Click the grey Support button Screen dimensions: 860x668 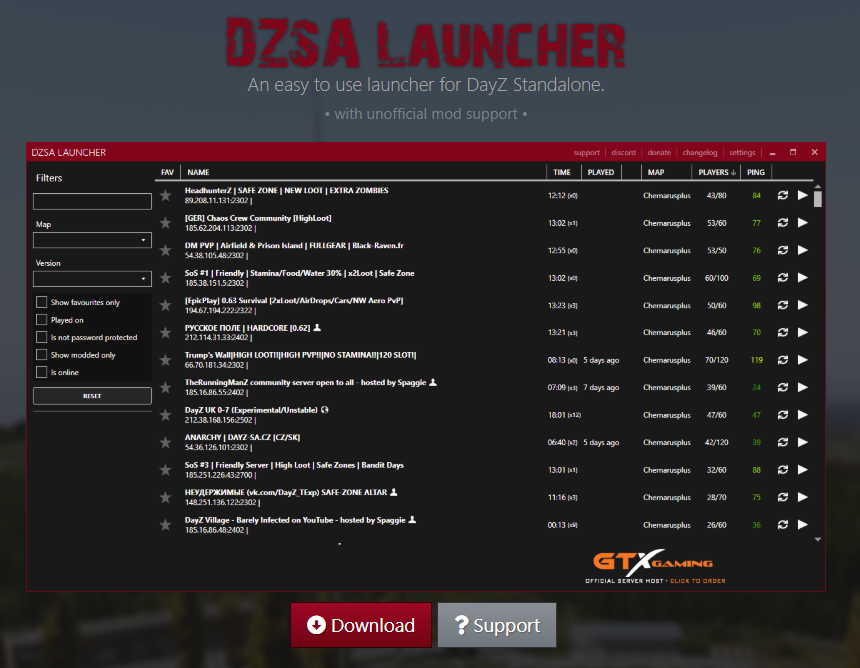point(497,625)
